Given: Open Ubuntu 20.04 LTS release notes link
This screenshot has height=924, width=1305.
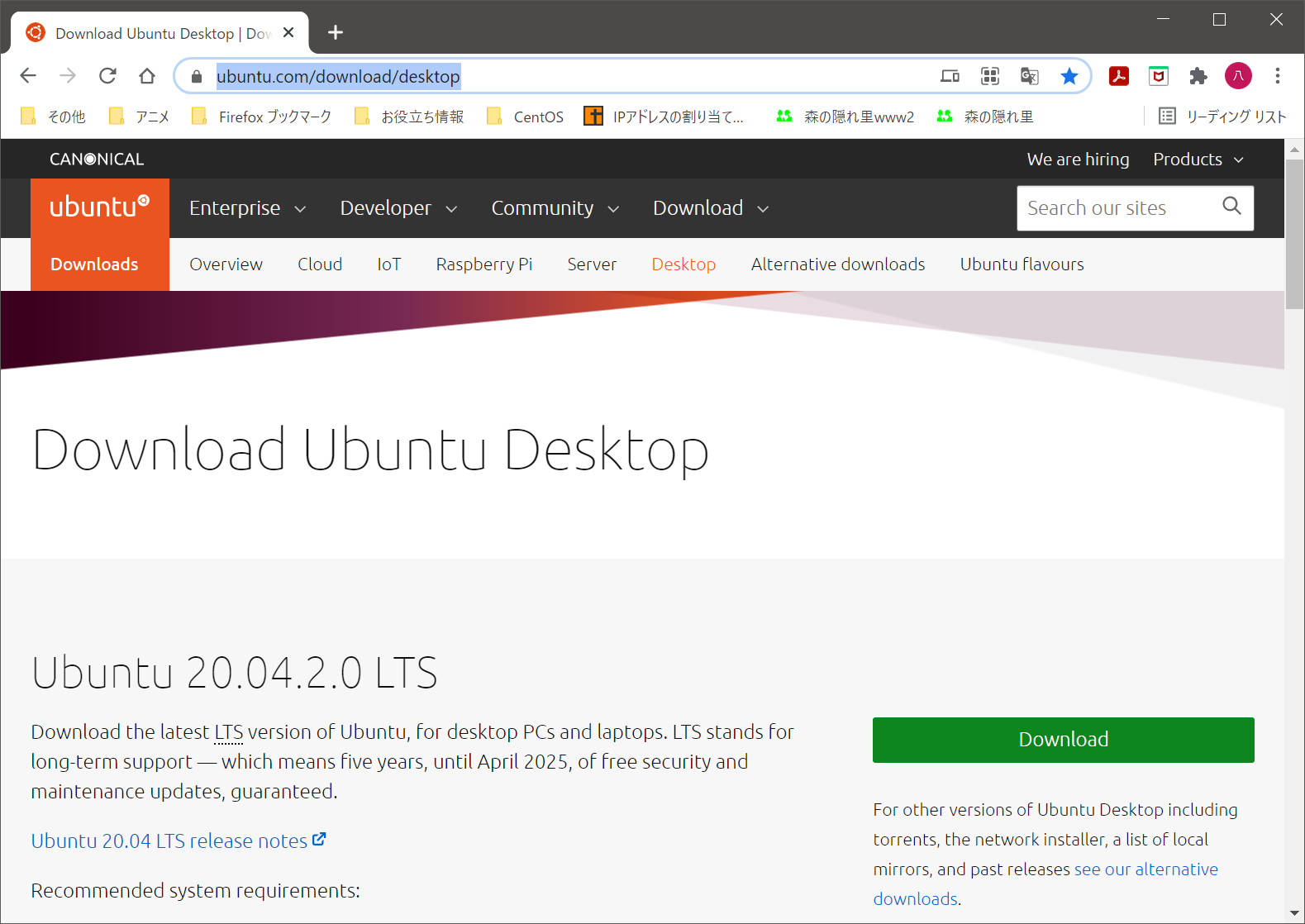Looking at the screenshot, I should pos(179,841).
